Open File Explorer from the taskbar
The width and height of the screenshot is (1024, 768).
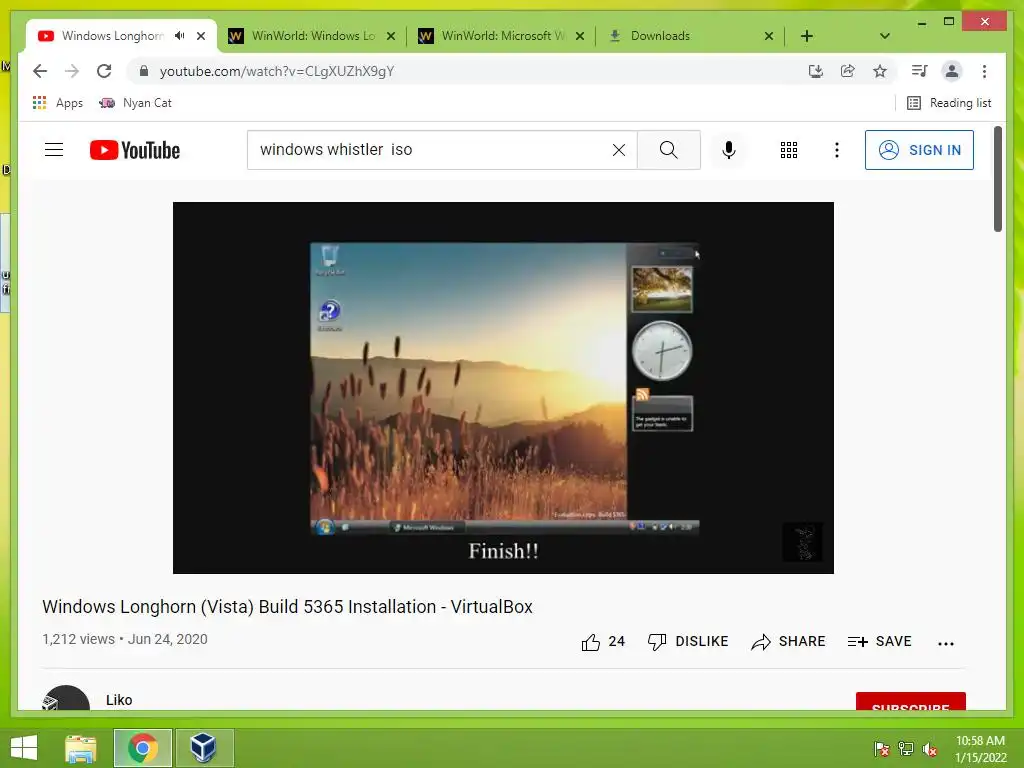pos(81,748)
